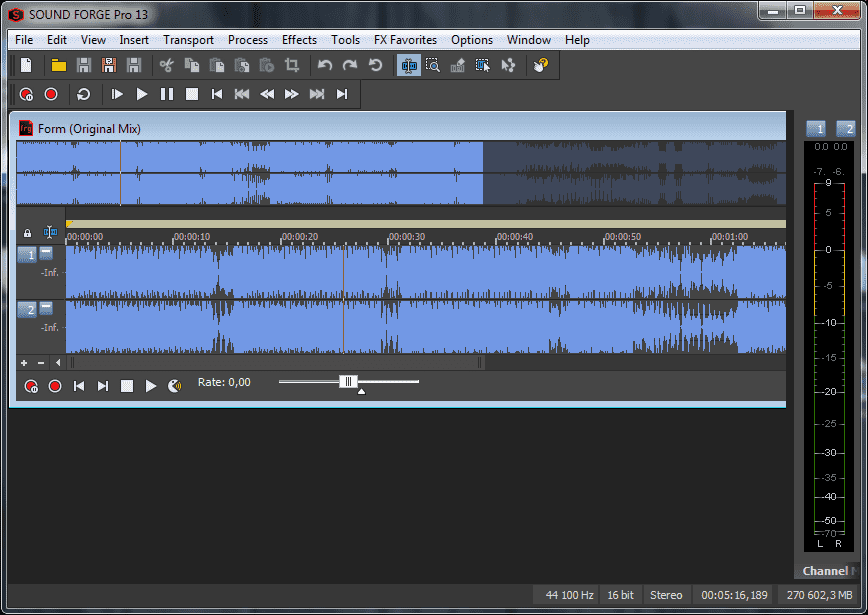Click the Rewind transport button
Screen dimensions: 868x615
267,95
